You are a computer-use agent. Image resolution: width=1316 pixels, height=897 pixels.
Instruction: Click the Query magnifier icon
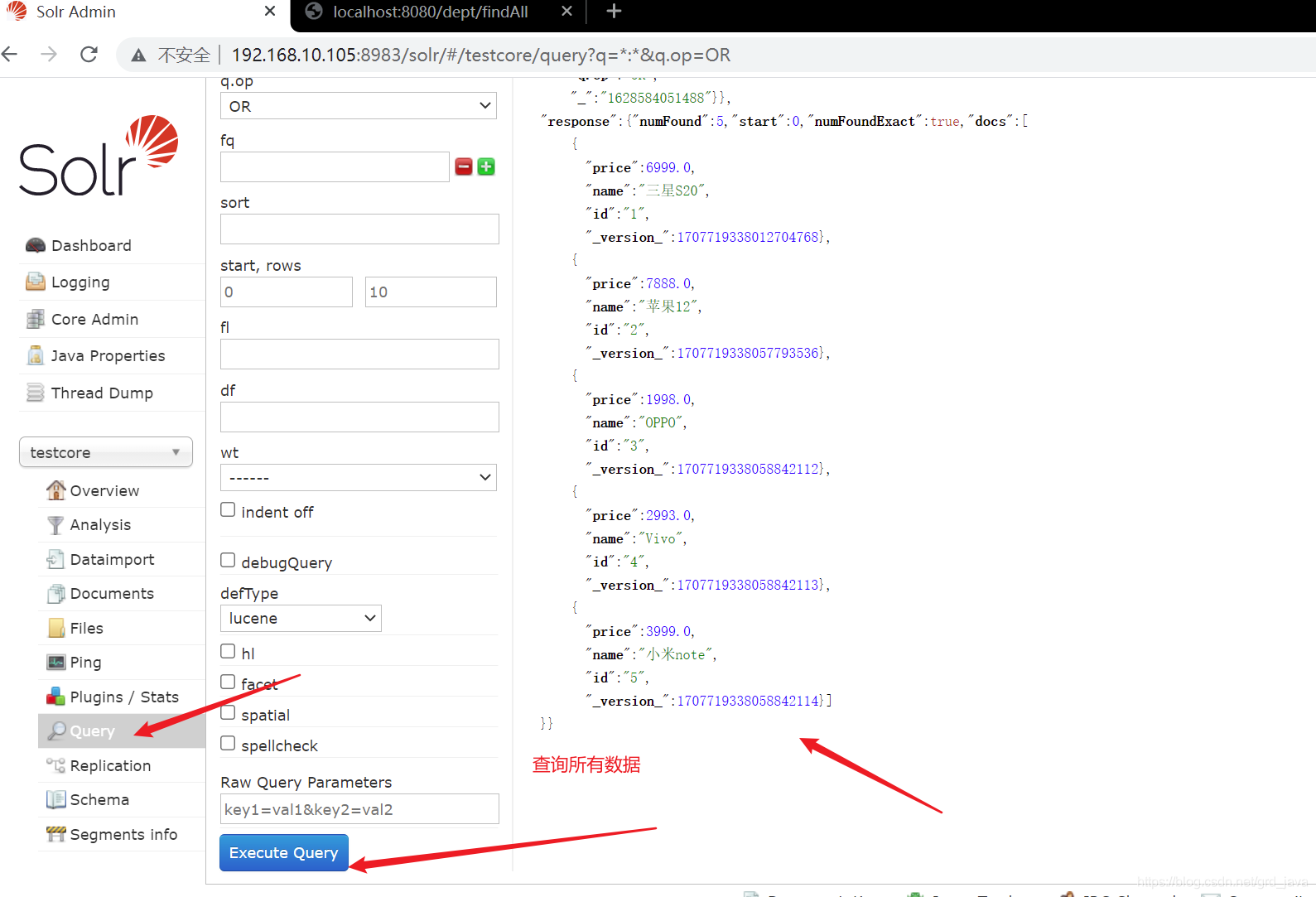pyautogui.click(x=55, y=731)
